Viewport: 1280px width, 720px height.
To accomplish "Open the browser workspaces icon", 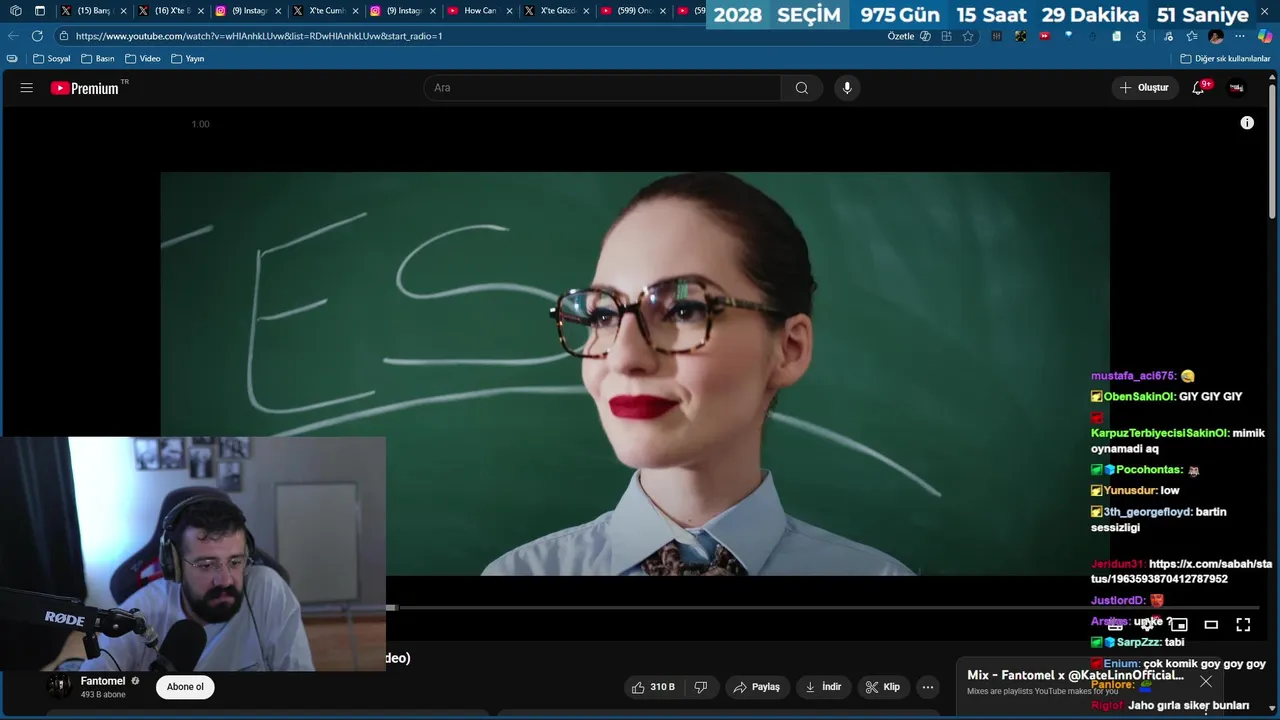I will click(x=15, y=11).
